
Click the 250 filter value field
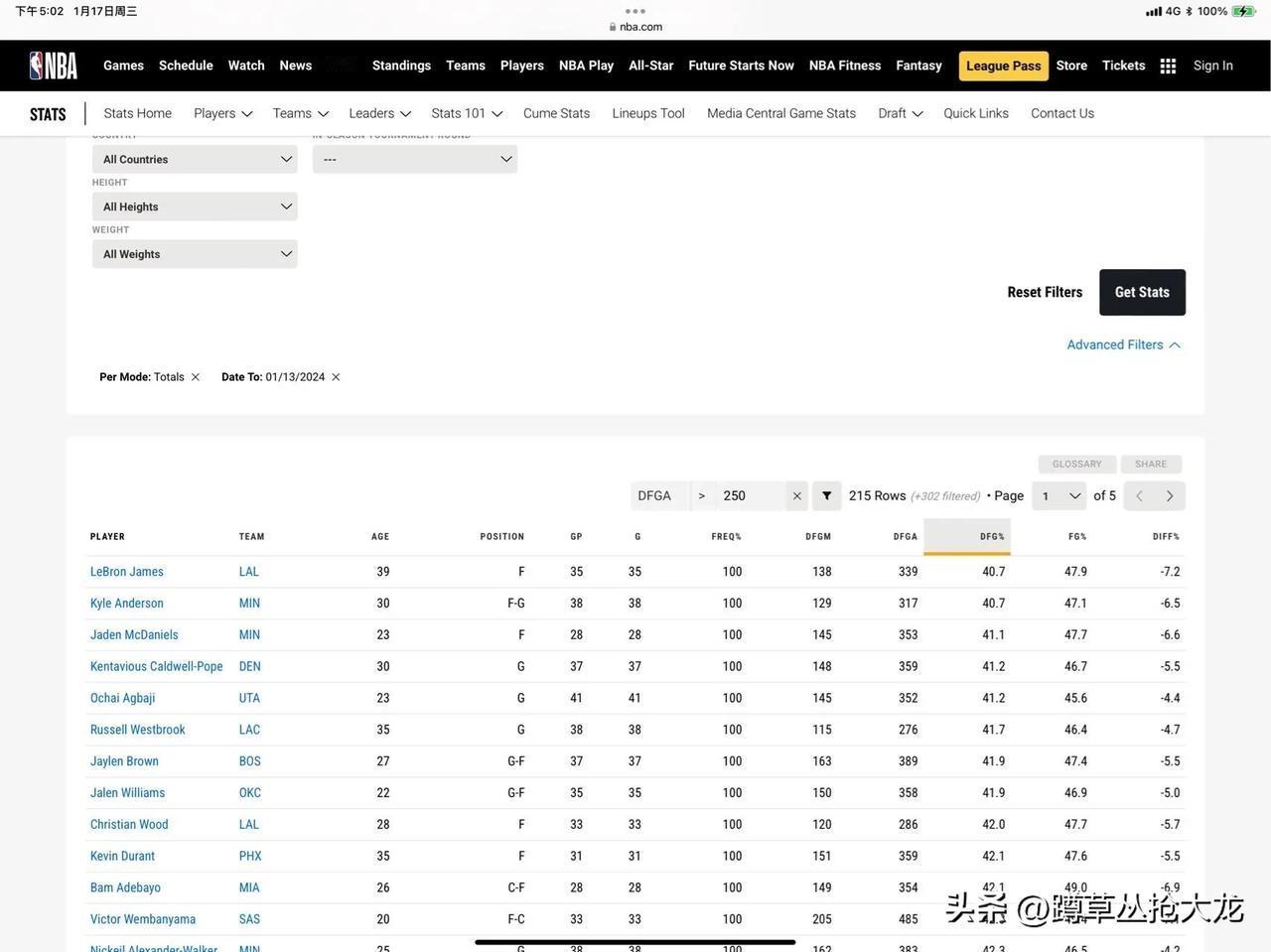coord(752,496)
